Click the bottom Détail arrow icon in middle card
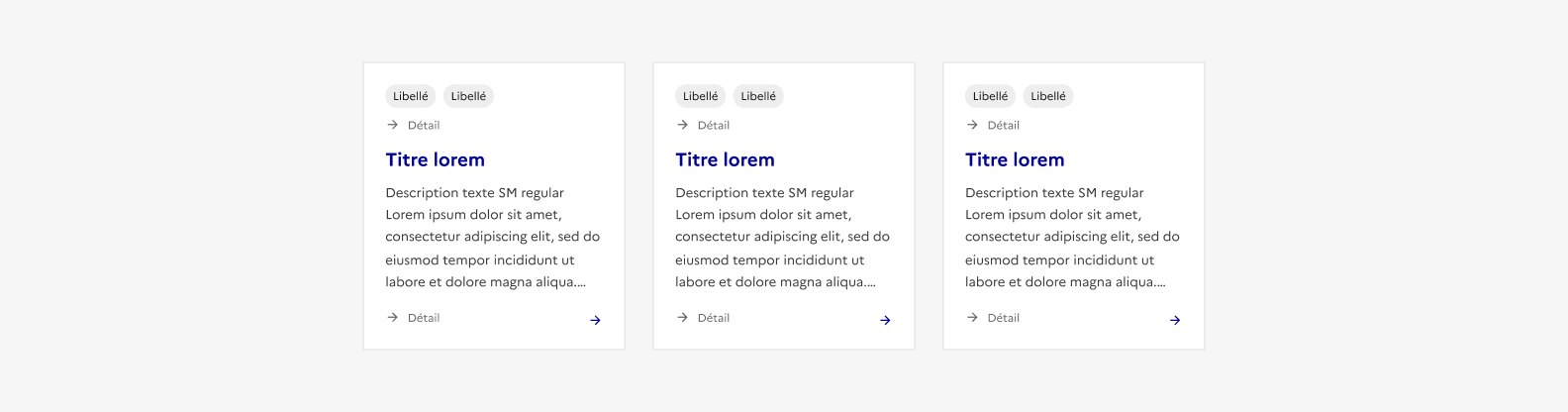1568x412 pixels. tap(682, 318)
